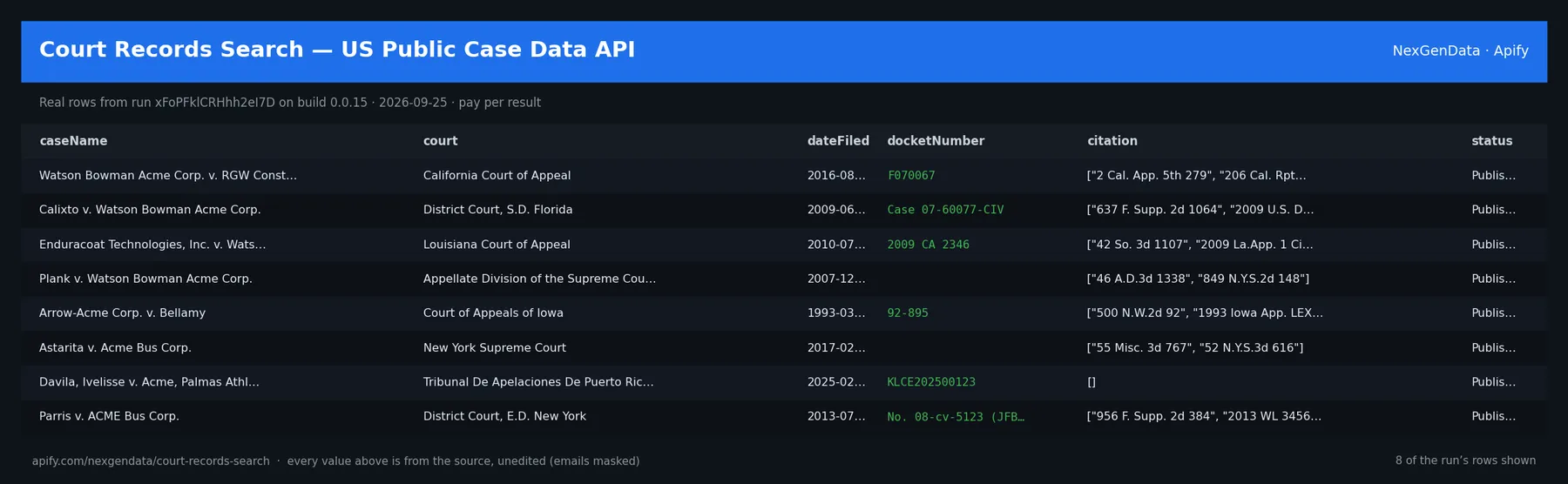1568x484 pixels.
Task: Click the citation column header
Action: tap(1112, 141)
